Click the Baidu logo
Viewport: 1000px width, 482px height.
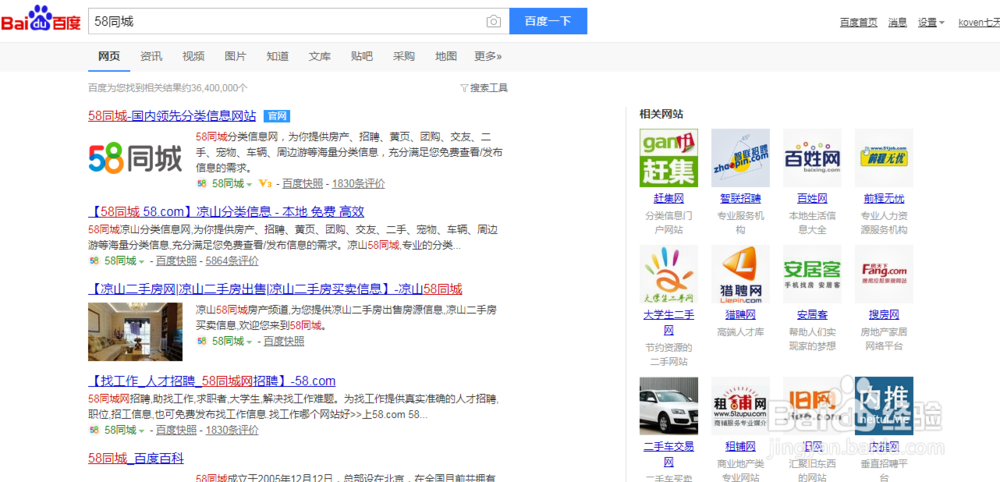41,19
